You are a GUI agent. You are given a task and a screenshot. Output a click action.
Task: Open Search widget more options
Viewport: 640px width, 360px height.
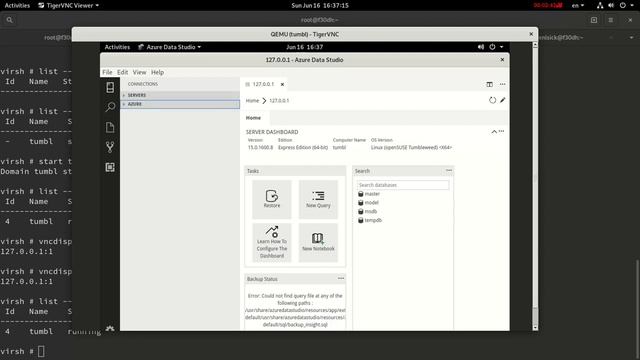tap(449, 170)
